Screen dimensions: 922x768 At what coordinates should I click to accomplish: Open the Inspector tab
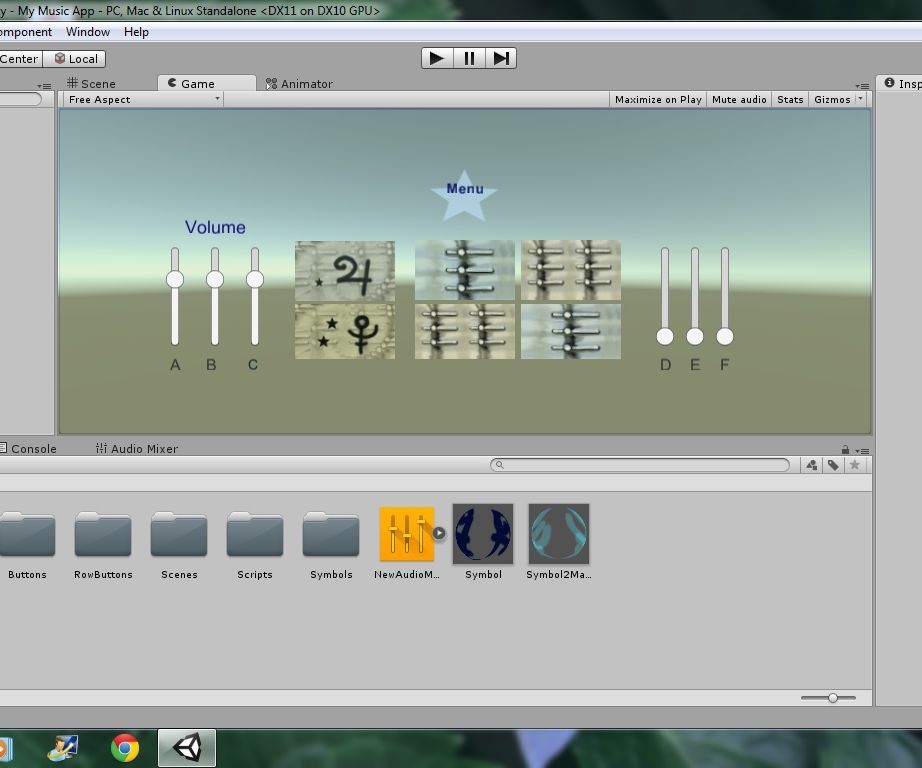tap(902, 84)
